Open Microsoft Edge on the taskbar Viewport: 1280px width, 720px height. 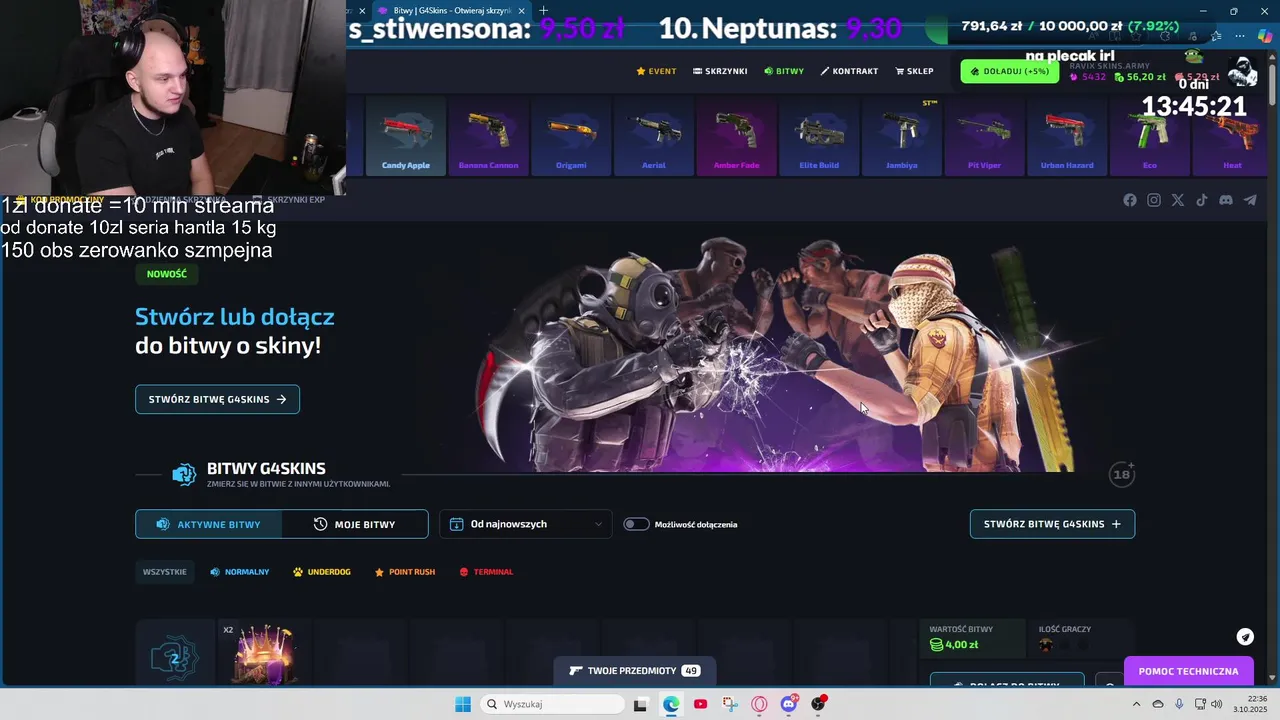pos(671,704)
